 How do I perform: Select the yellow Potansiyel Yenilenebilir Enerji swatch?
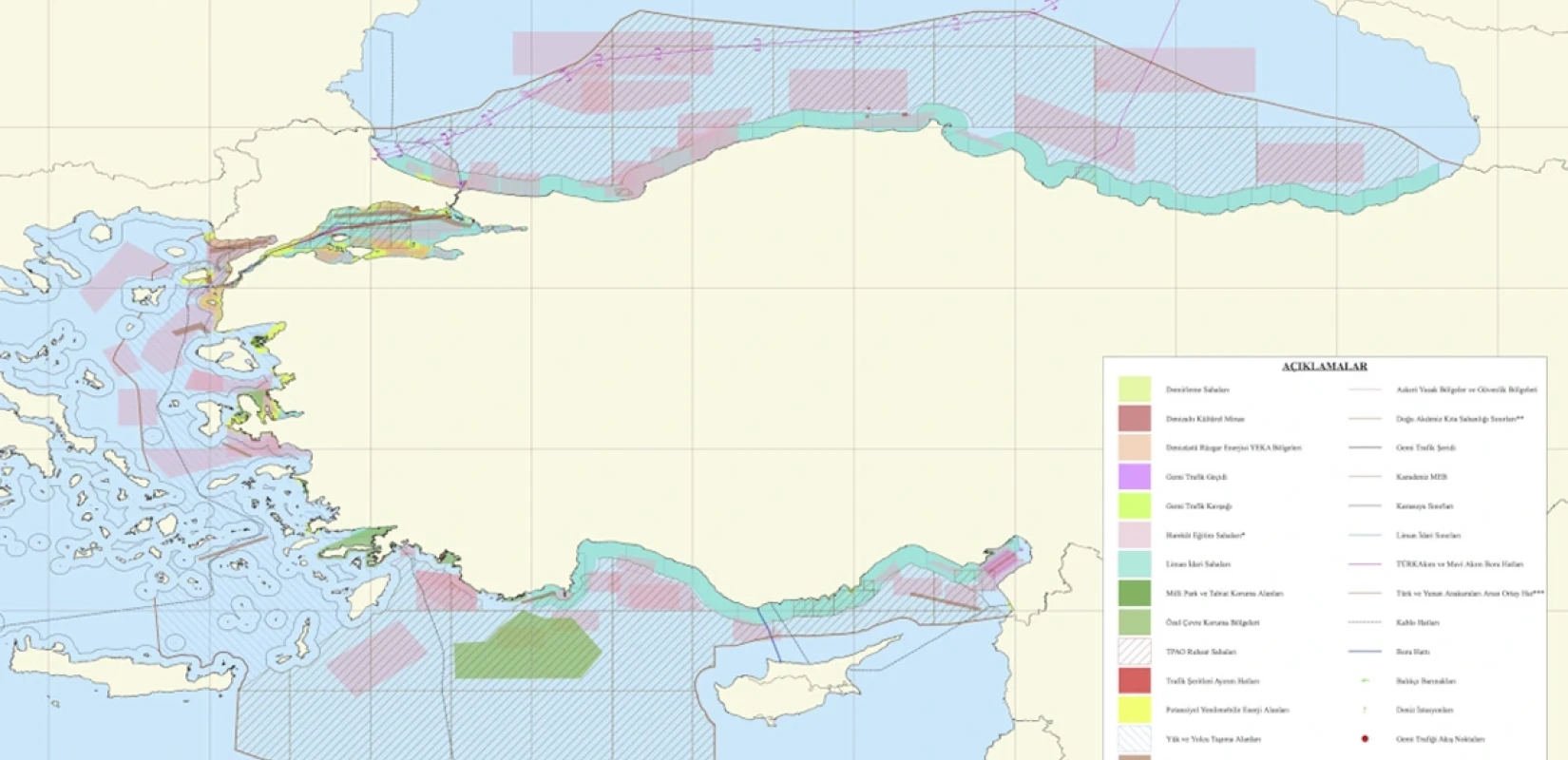click(1135, 710)
